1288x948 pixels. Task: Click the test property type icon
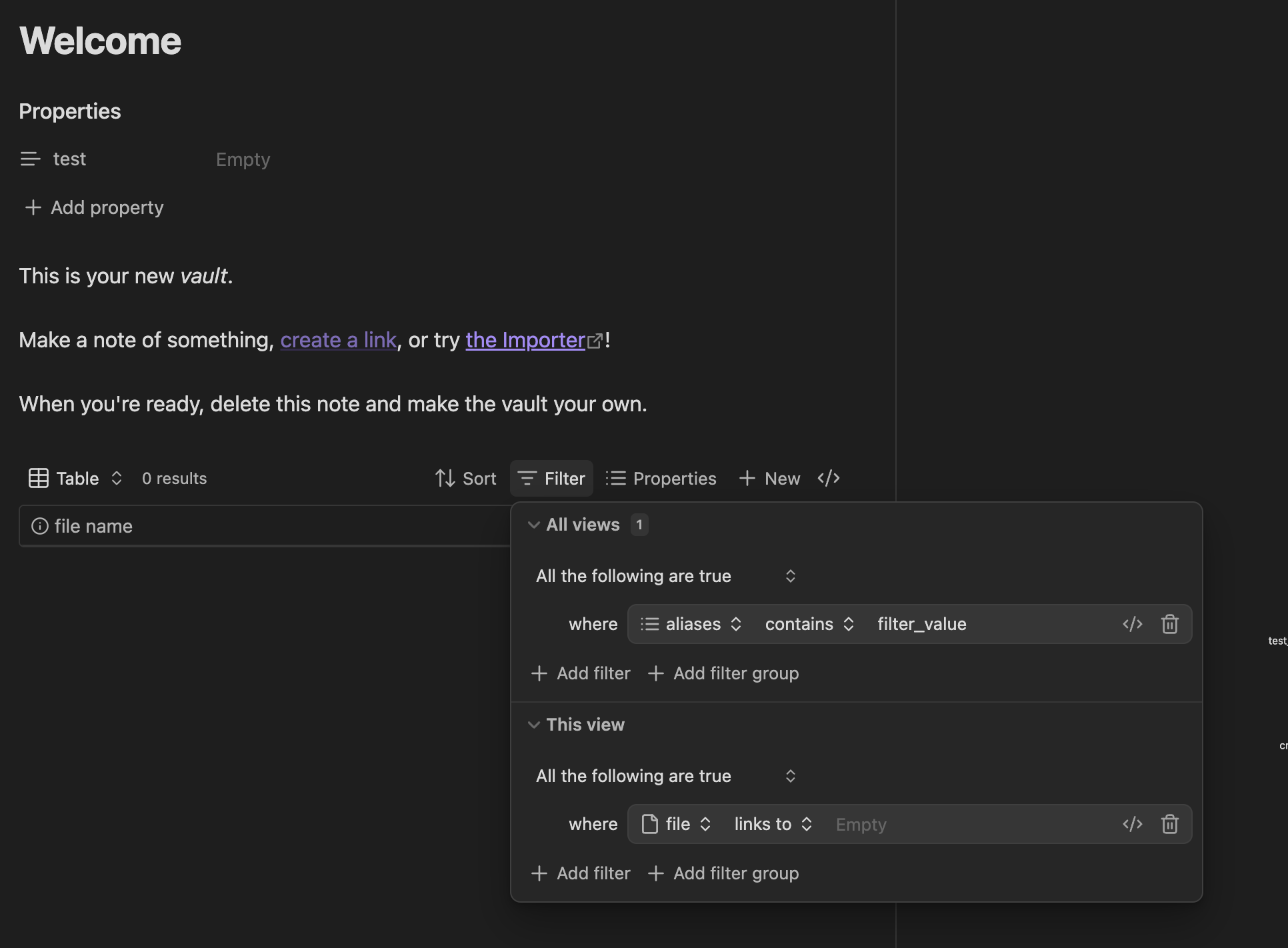tap(30, 159)
